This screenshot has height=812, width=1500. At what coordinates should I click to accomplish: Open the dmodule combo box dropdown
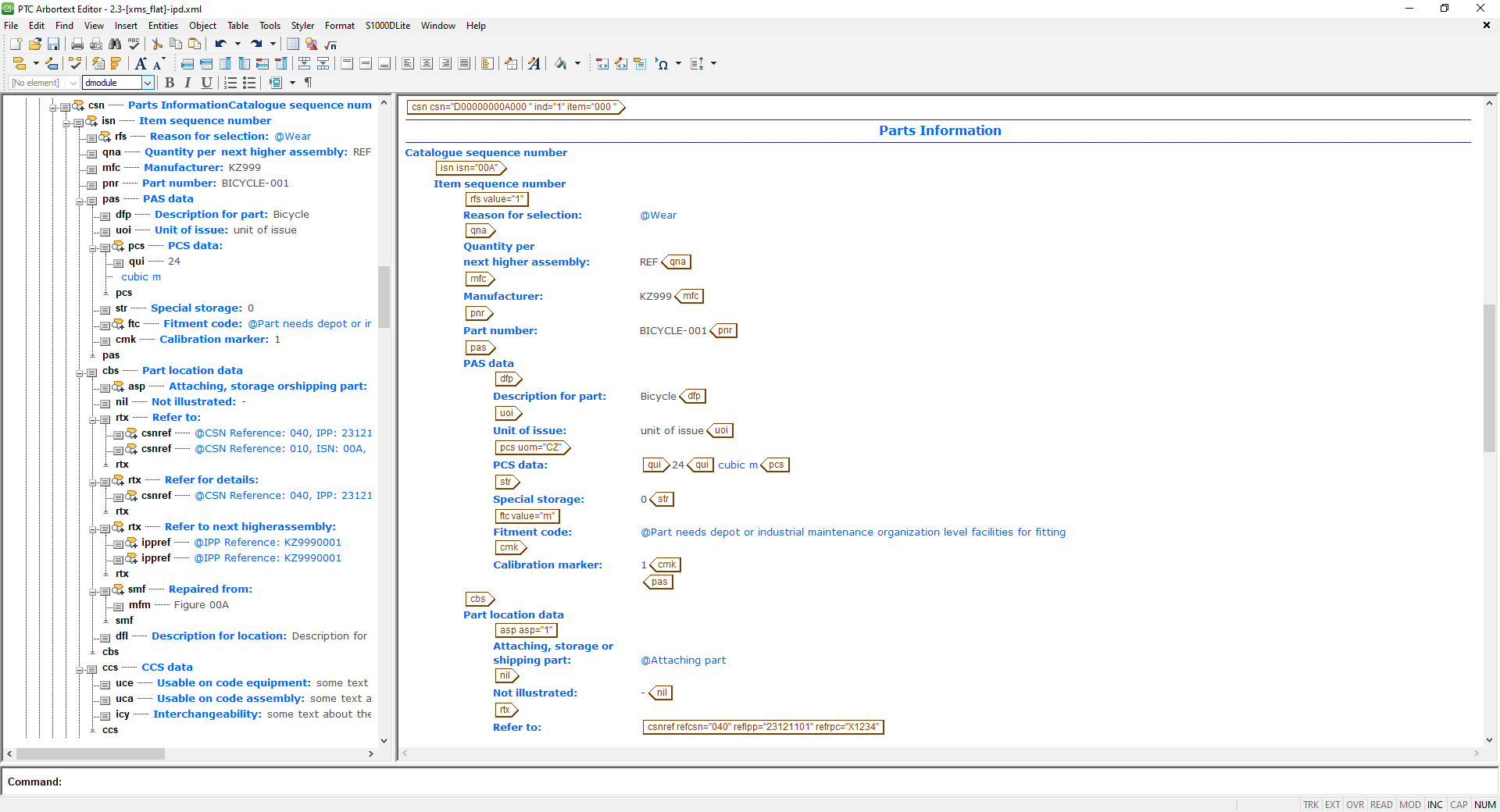(147, 83)
